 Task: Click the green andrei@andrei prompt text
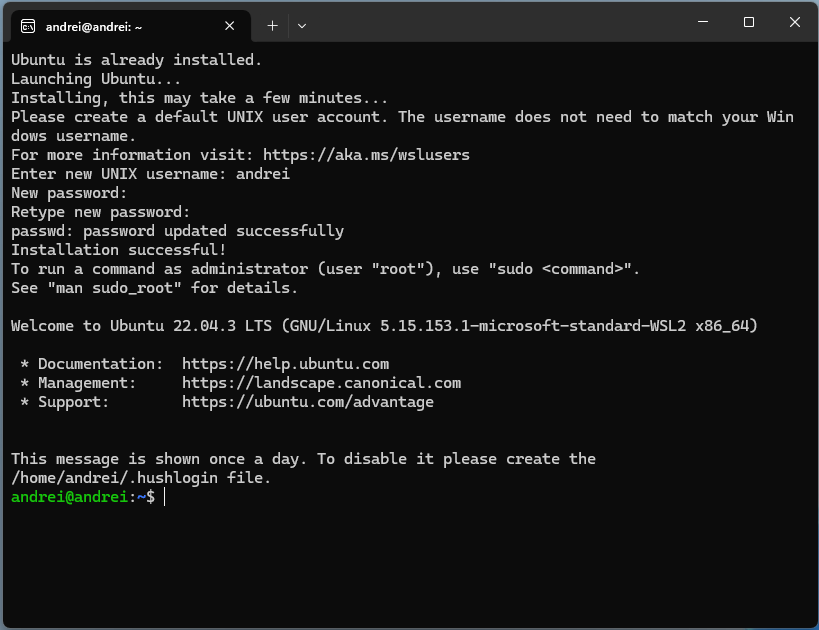pyautogui.click(x=69, y=497)
